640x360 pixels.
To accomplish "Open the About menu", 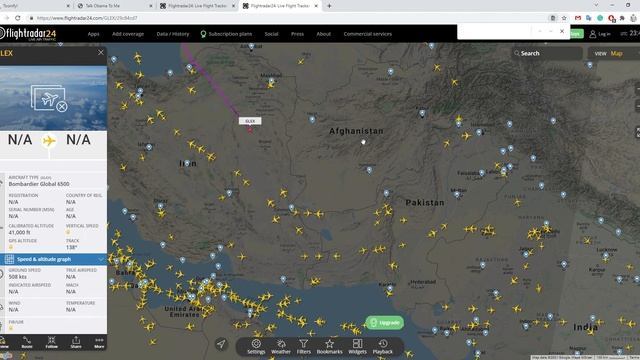I will click(323, 34).
